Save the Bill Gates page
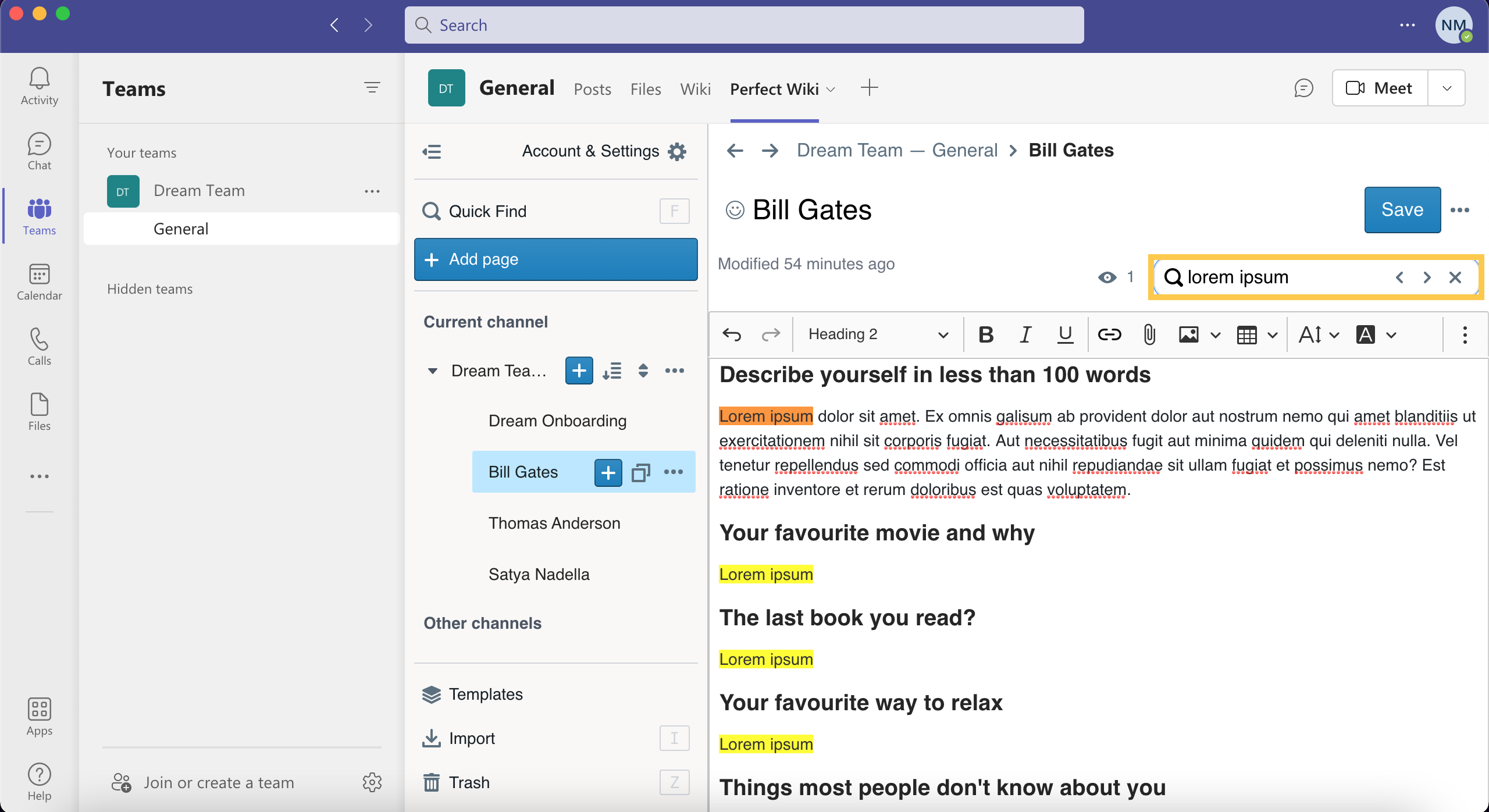This screenshot has height=812, width=1489. point(1401,209)
